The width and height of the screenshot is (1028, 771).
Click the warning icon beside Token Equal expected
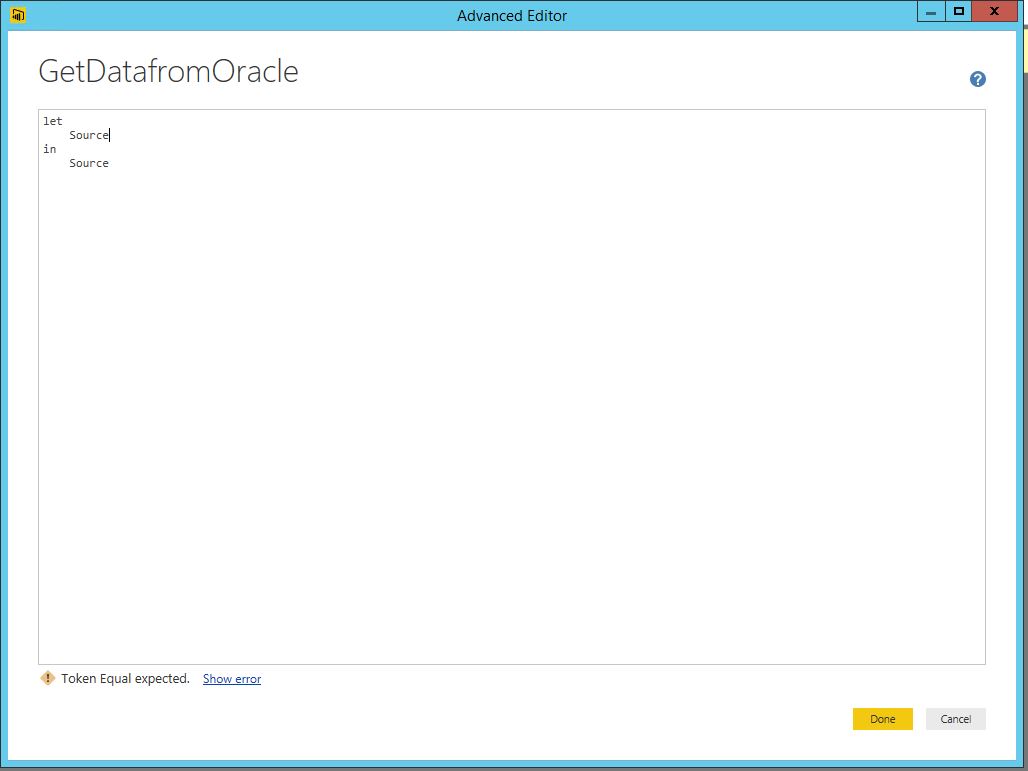tap(47, 678)
